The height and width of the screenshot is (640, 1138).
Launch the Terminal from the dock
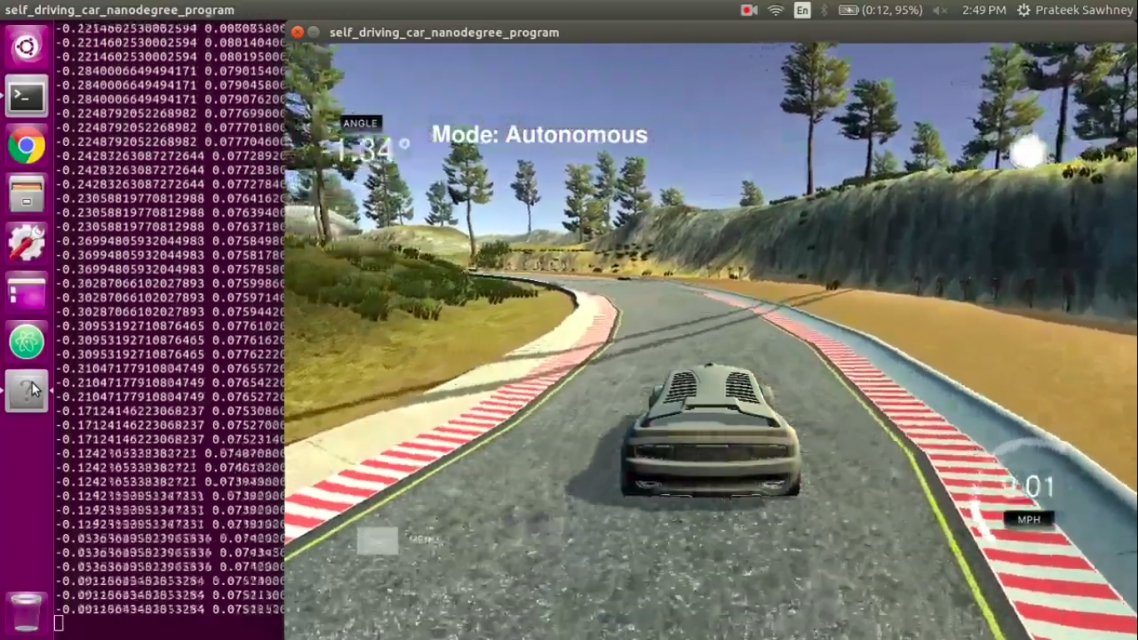(26, 96)
